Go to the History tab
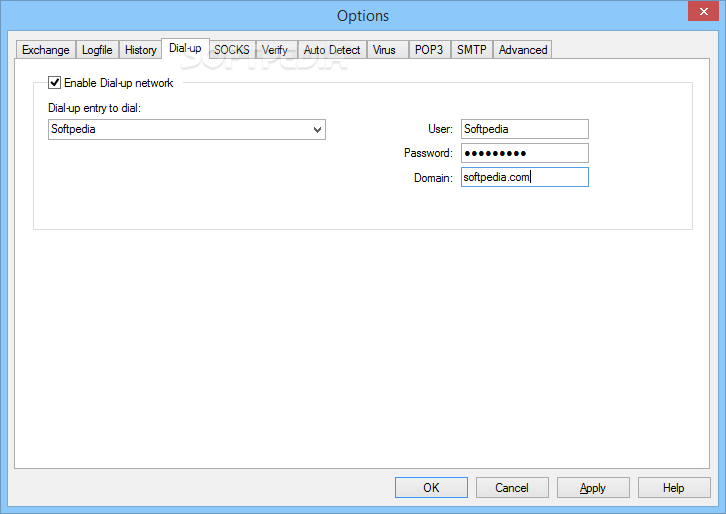Screen dimensions: 726x514 140,50
